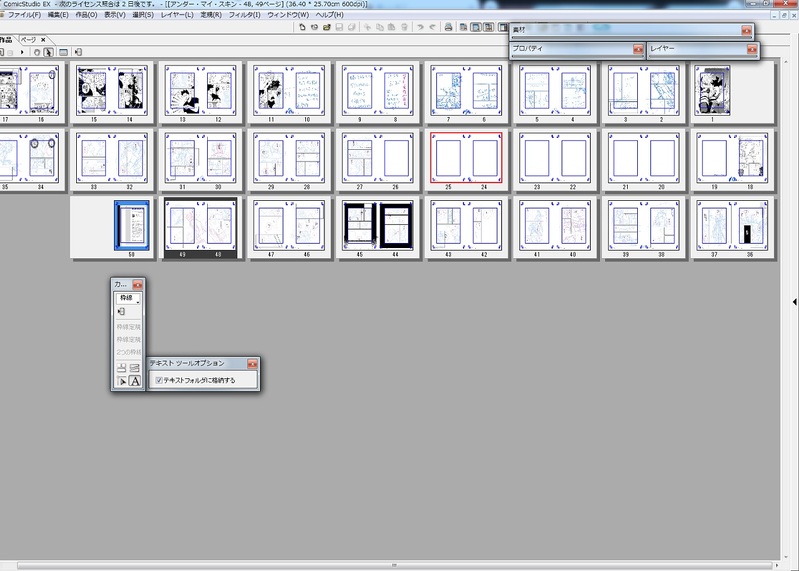799x571 pixels.
Task: Open the 枠線 dropdown in the small palette
Action: click(128, 298)
